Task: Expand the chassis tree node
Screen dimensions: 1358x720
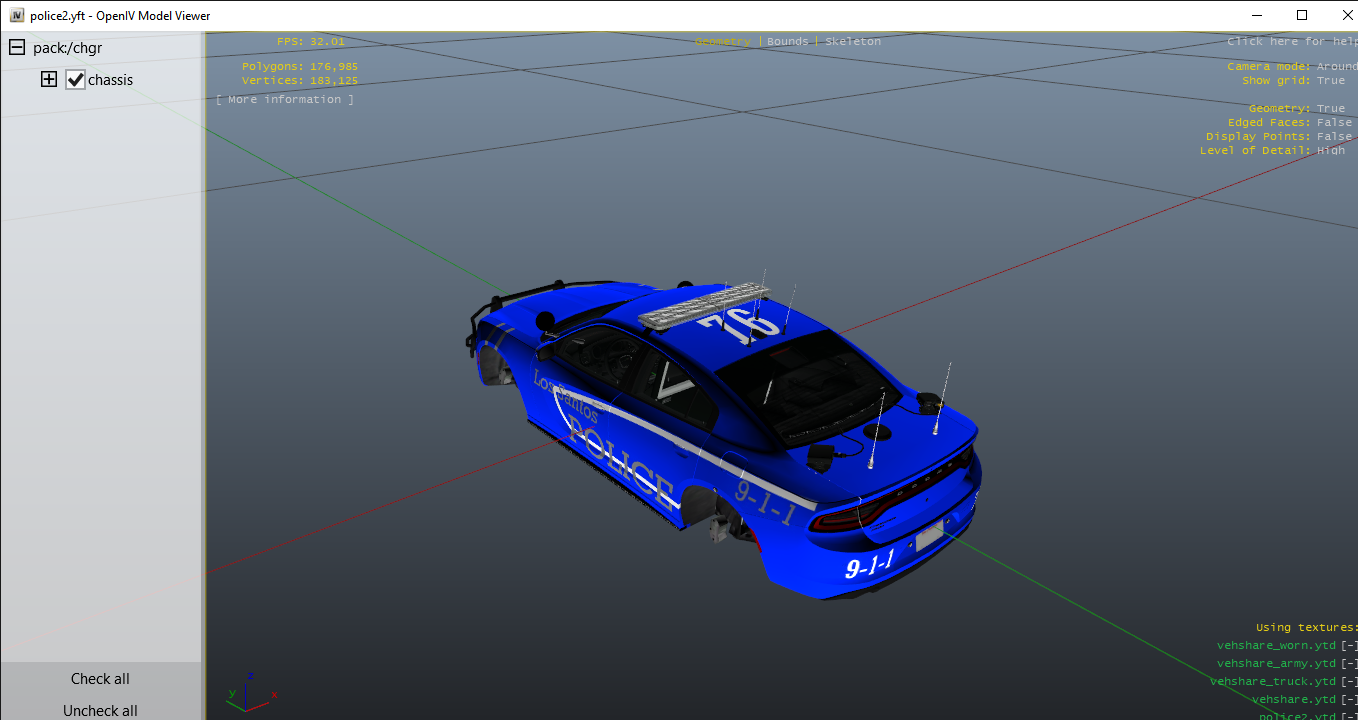Action: [x=48, y=79]
